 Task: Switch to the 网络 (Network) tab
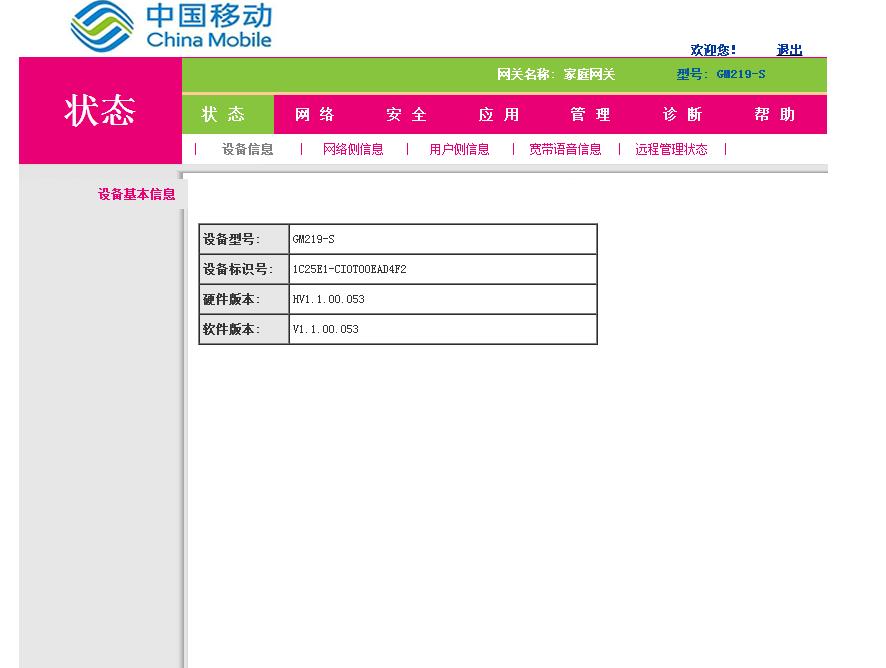click(313, 114)
